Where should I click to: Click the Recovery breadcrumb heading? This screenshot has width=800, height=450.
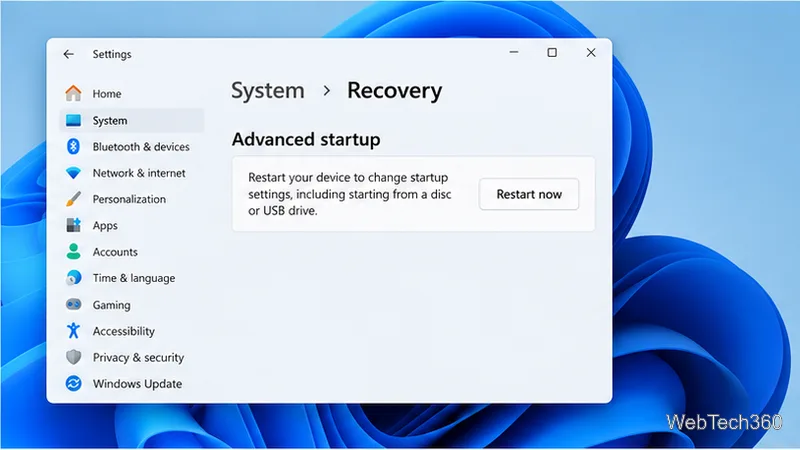pos(394,91)
